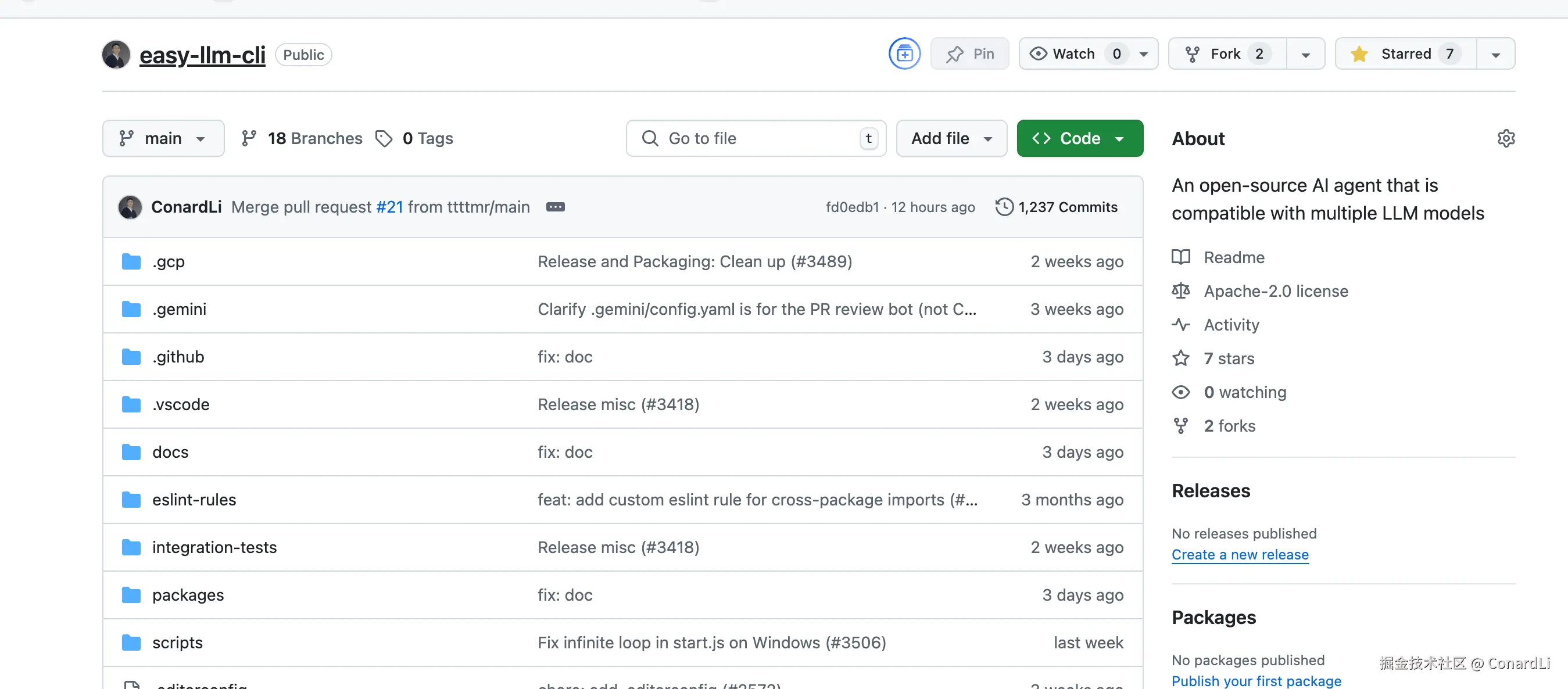This screenshot has height=689, width=1568.
Task: Open the commit history clock icon
Action: [1004, 207]
